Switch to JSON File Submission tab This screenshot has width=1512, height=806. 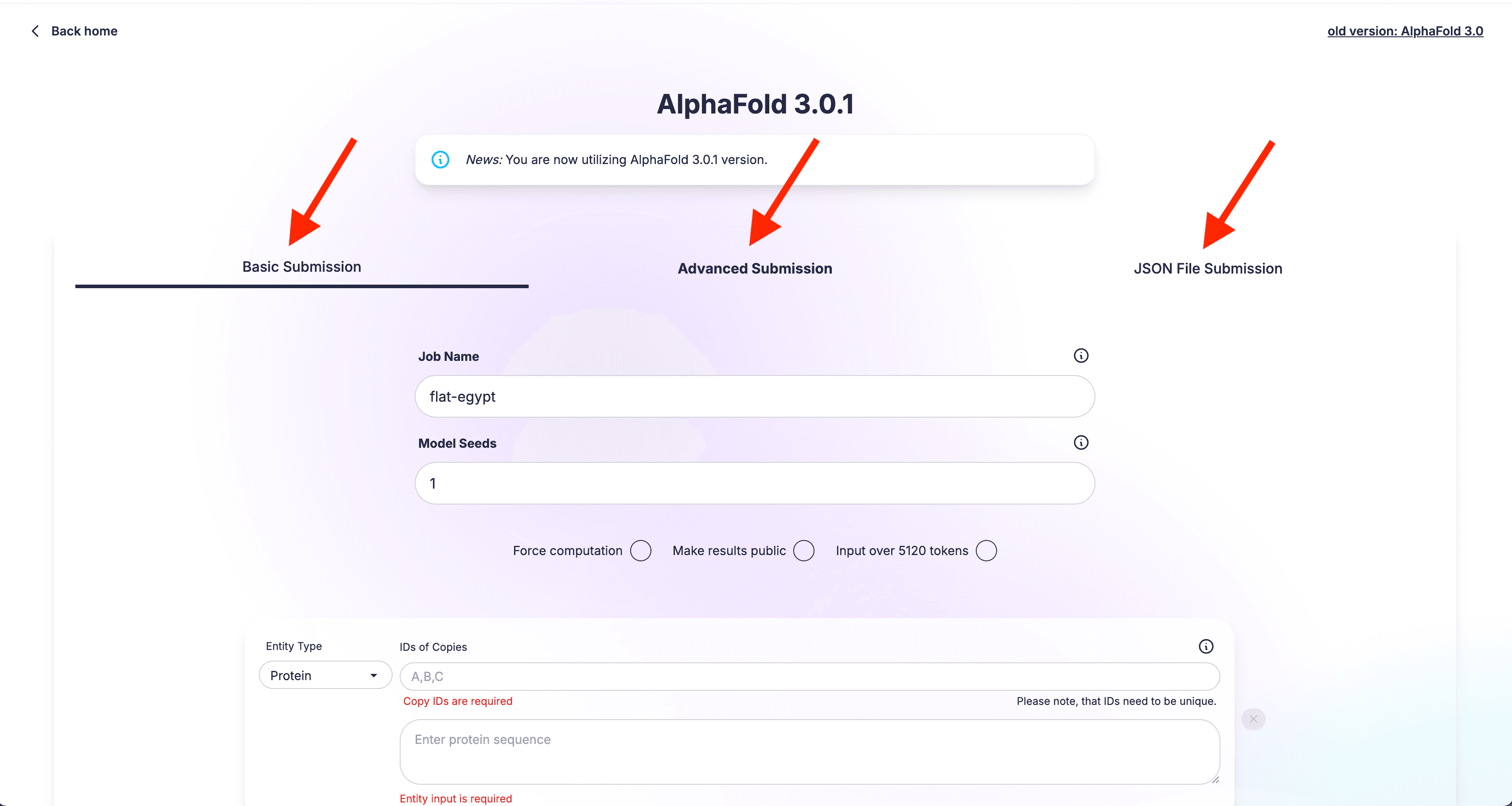coord(1208,268)
